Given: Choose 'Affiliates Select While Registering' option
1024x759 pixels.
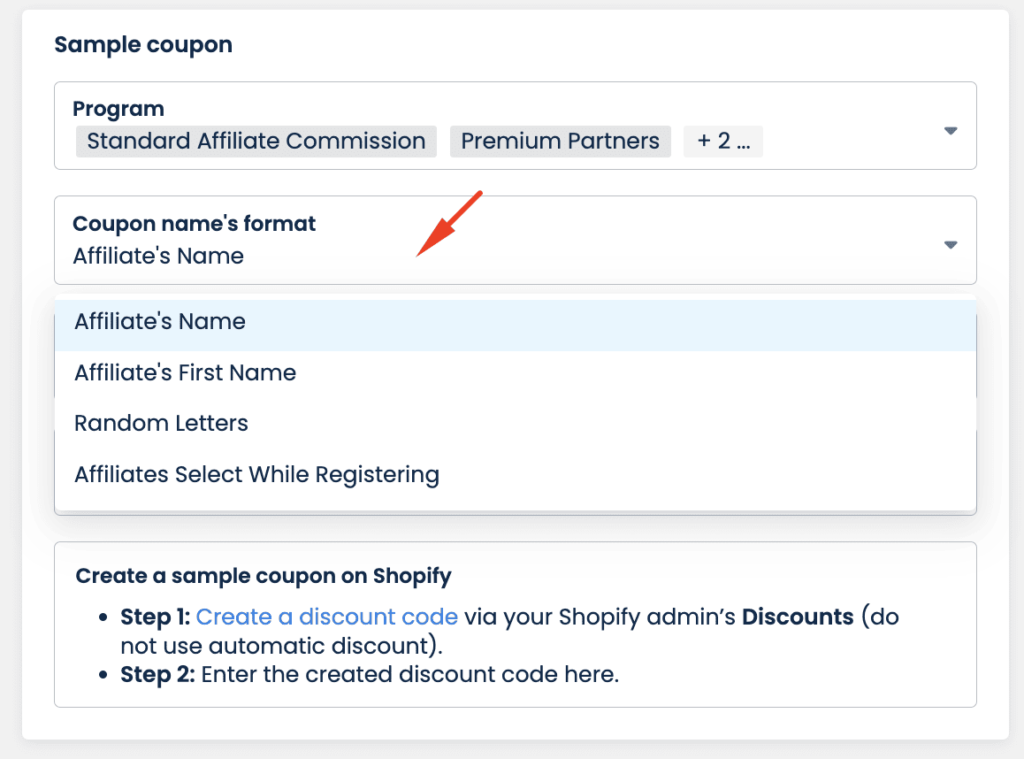Looking at the screenshot, I should coord(257,474).
